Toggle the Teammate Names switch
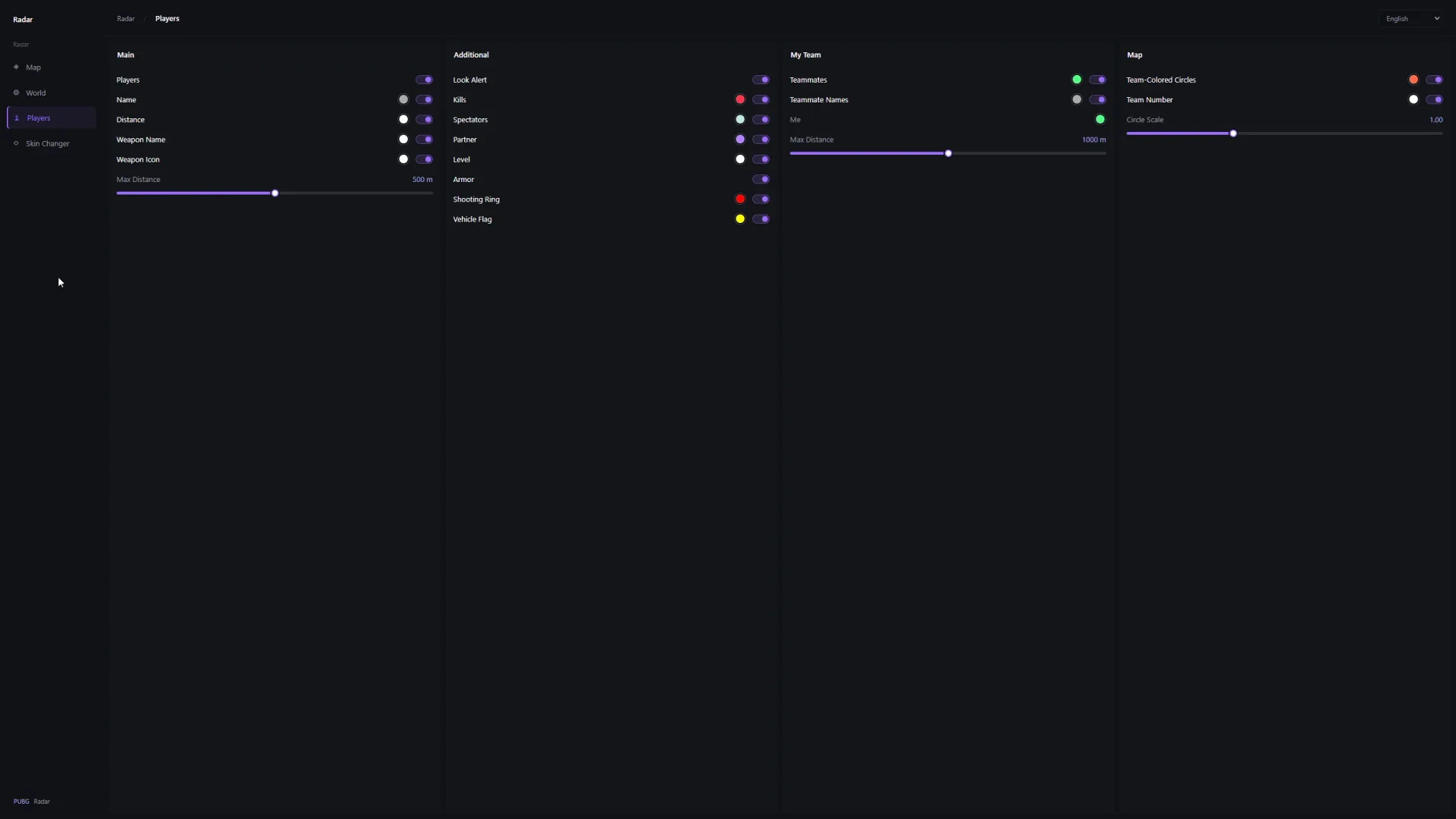 1097,99
